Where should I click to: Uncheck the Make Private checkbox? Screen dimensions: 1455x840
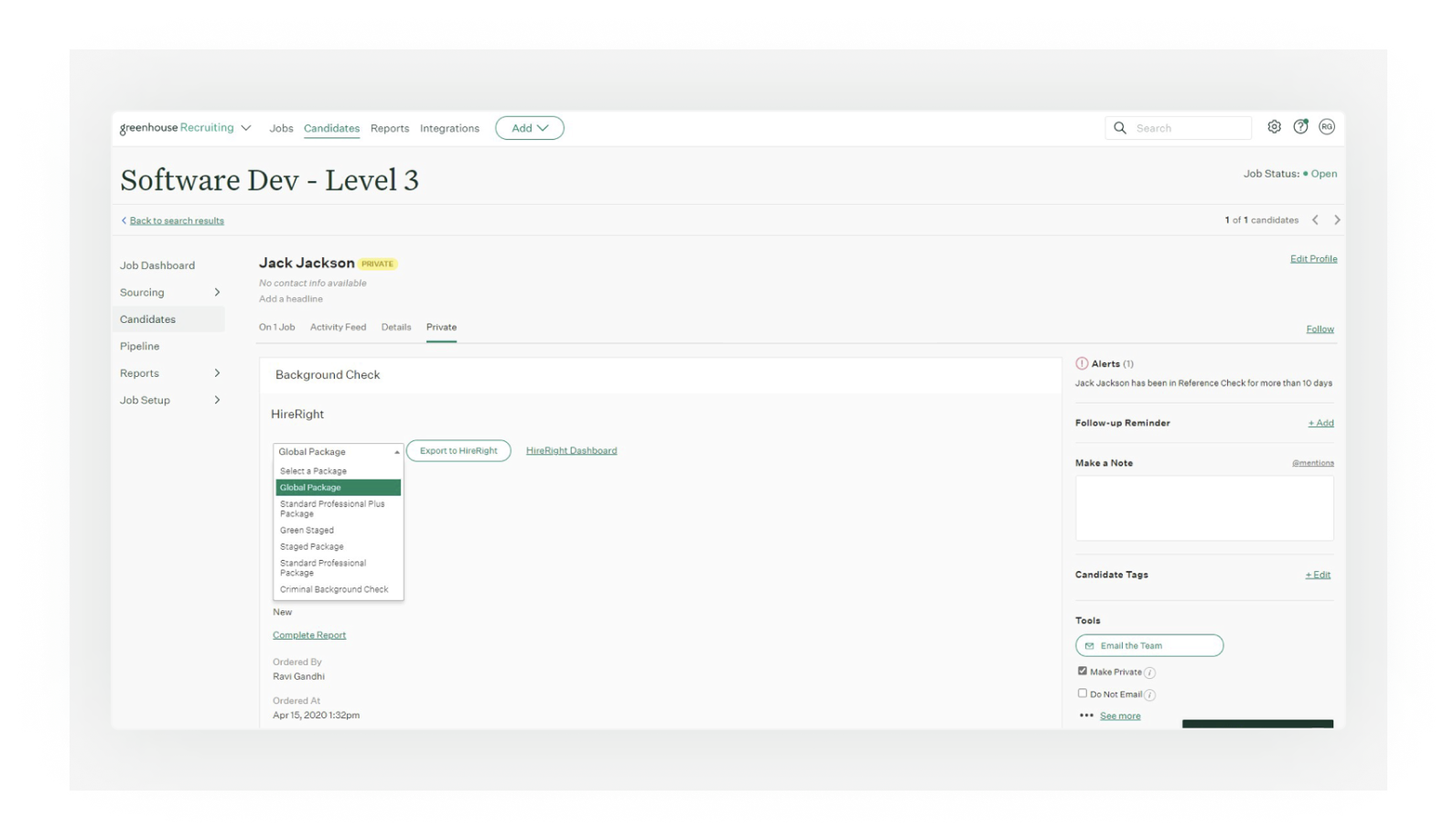(x=1083, y=671)
